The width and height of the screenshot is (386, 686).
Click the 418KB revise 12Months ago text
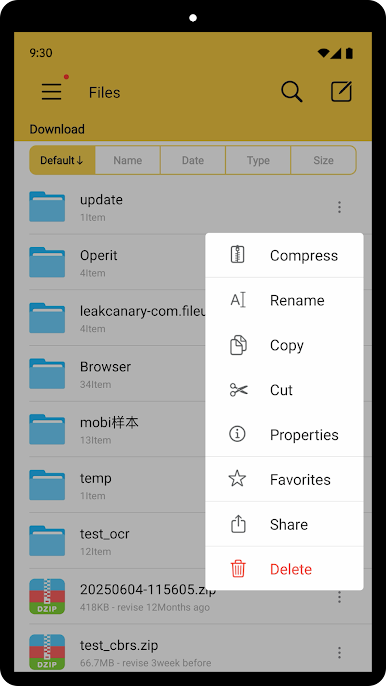(x=145, y=607)
